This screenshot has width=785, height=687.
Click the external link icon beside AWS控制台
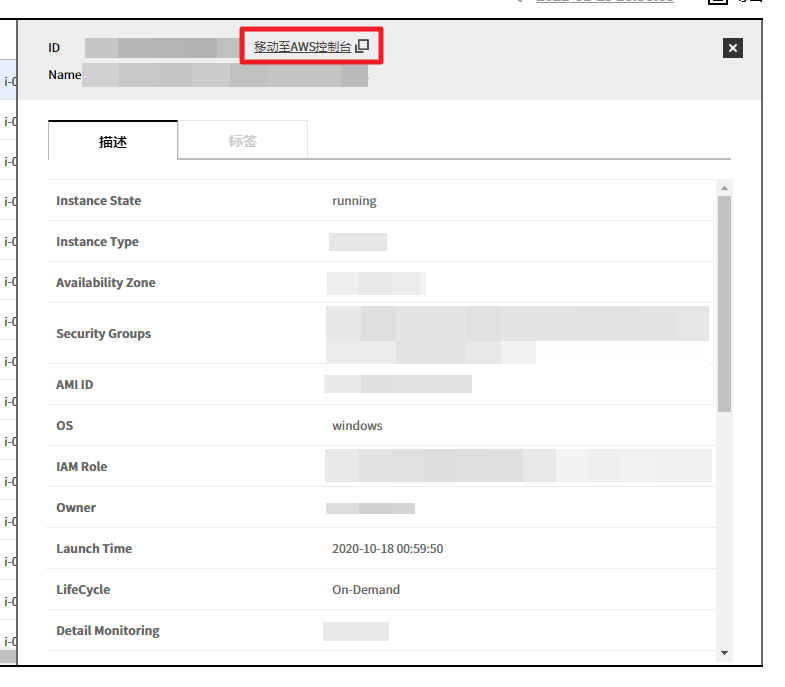coord(363,46)
